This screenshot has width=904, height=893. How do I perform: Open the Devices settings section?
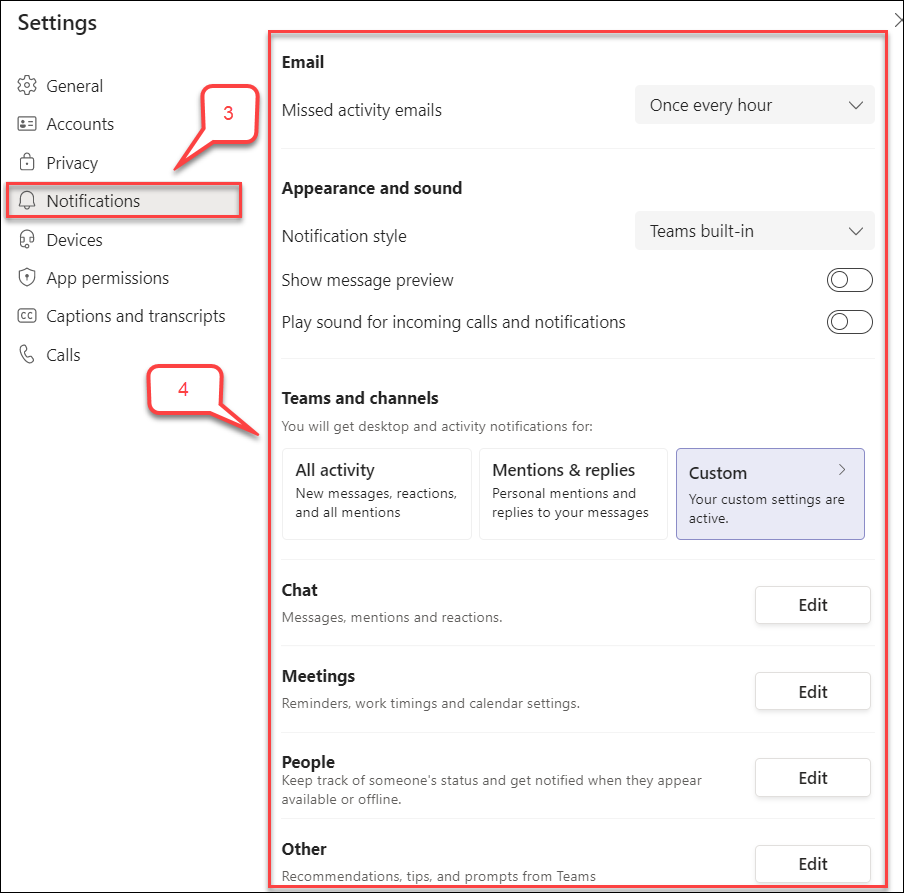pyautogui.click(x=74, y=239)
